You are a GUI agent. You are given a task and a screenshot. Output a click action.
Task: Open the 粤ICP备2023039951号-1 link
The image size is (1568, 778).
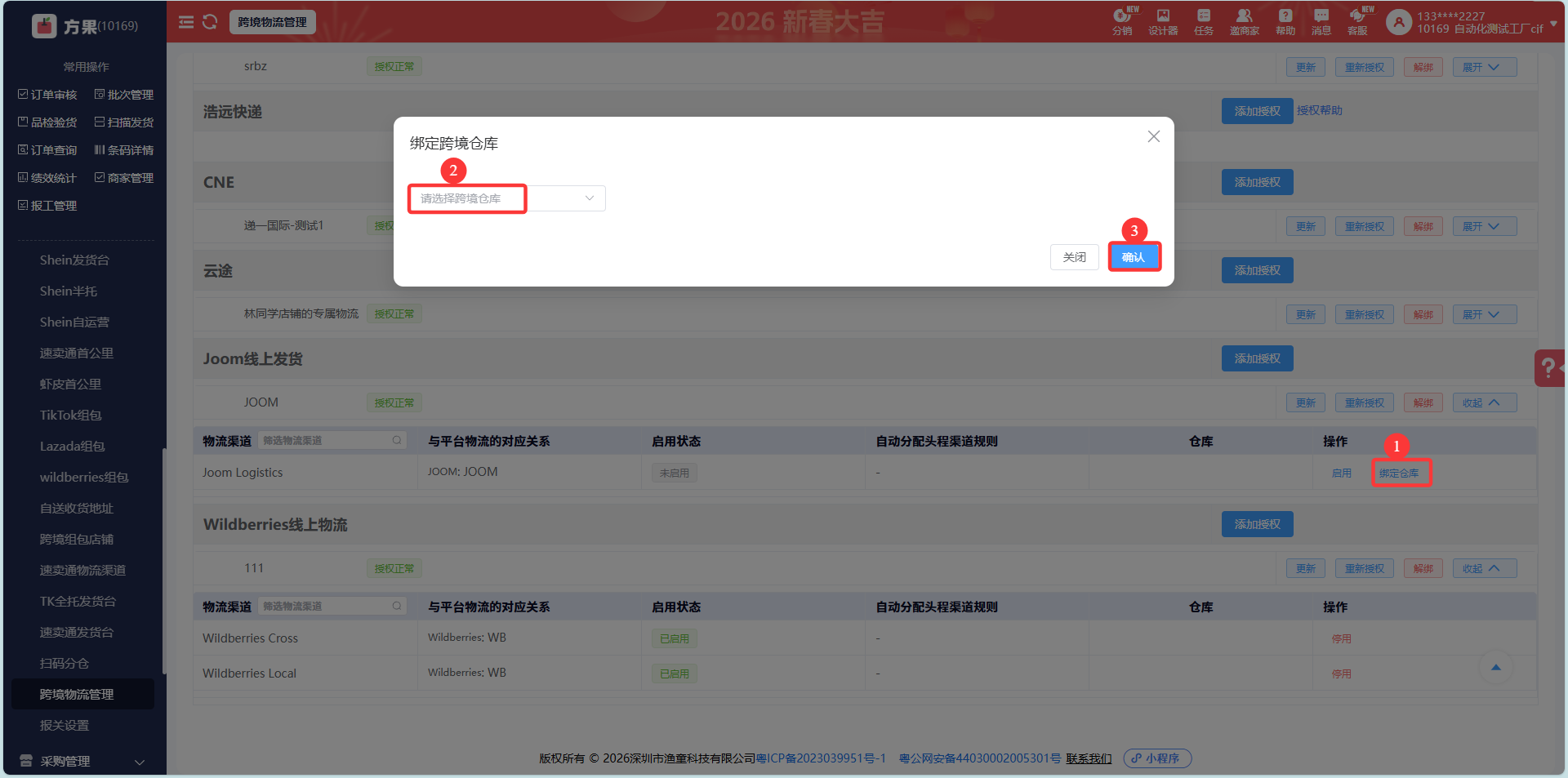(821, 758)
